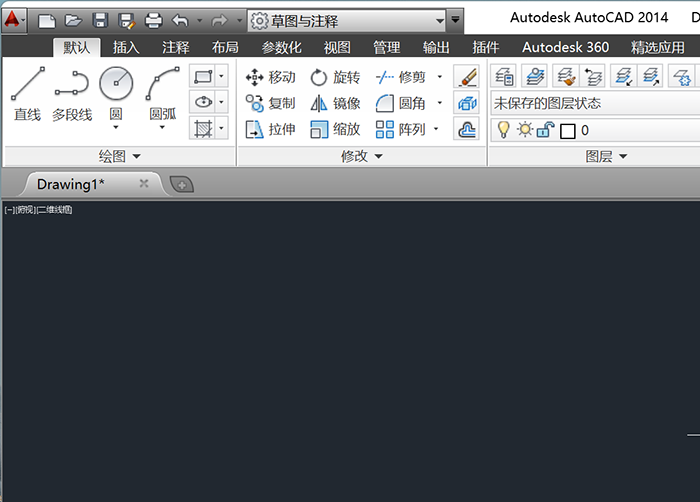Activate the Mirror (镜像) command

pyautogui.click(x=335, y=103)
